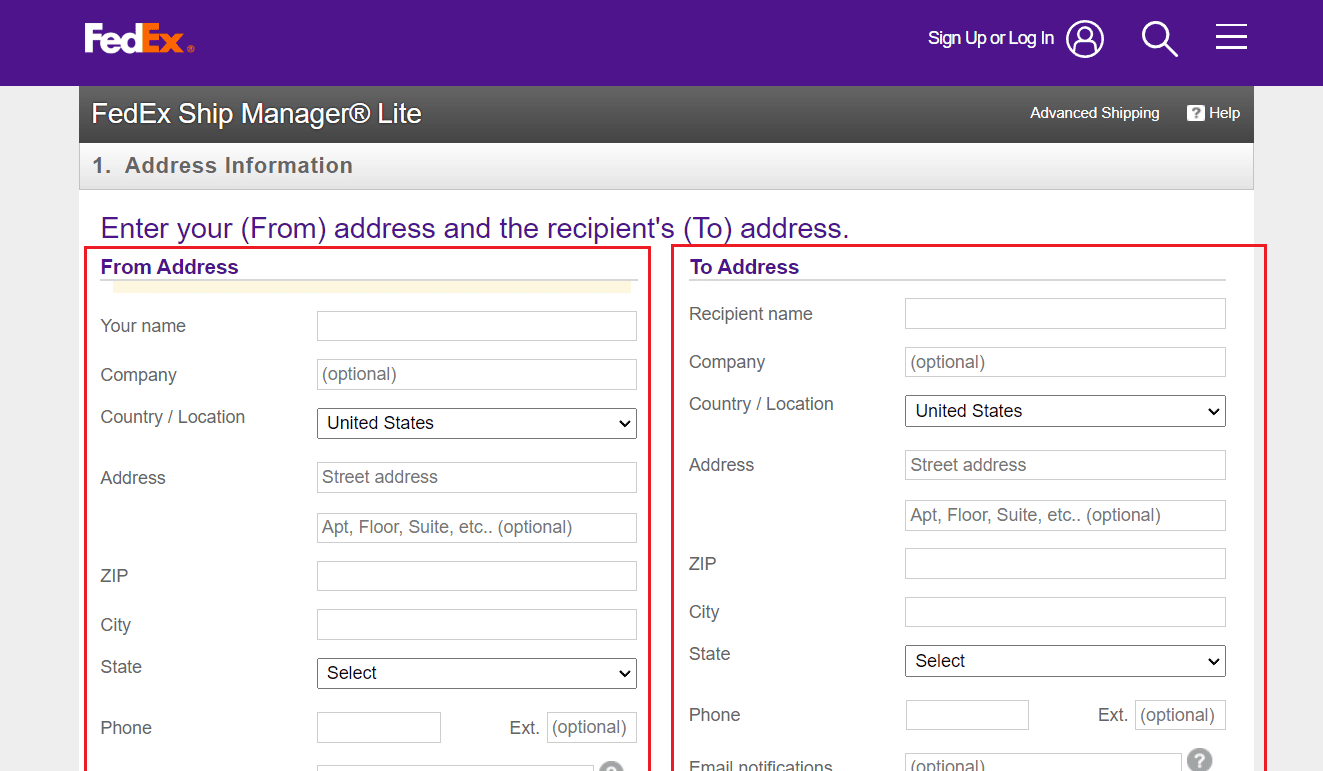Open To Address Country / Location dropdown
This screenshot has height=771, width=1323.
[1065, 411]
